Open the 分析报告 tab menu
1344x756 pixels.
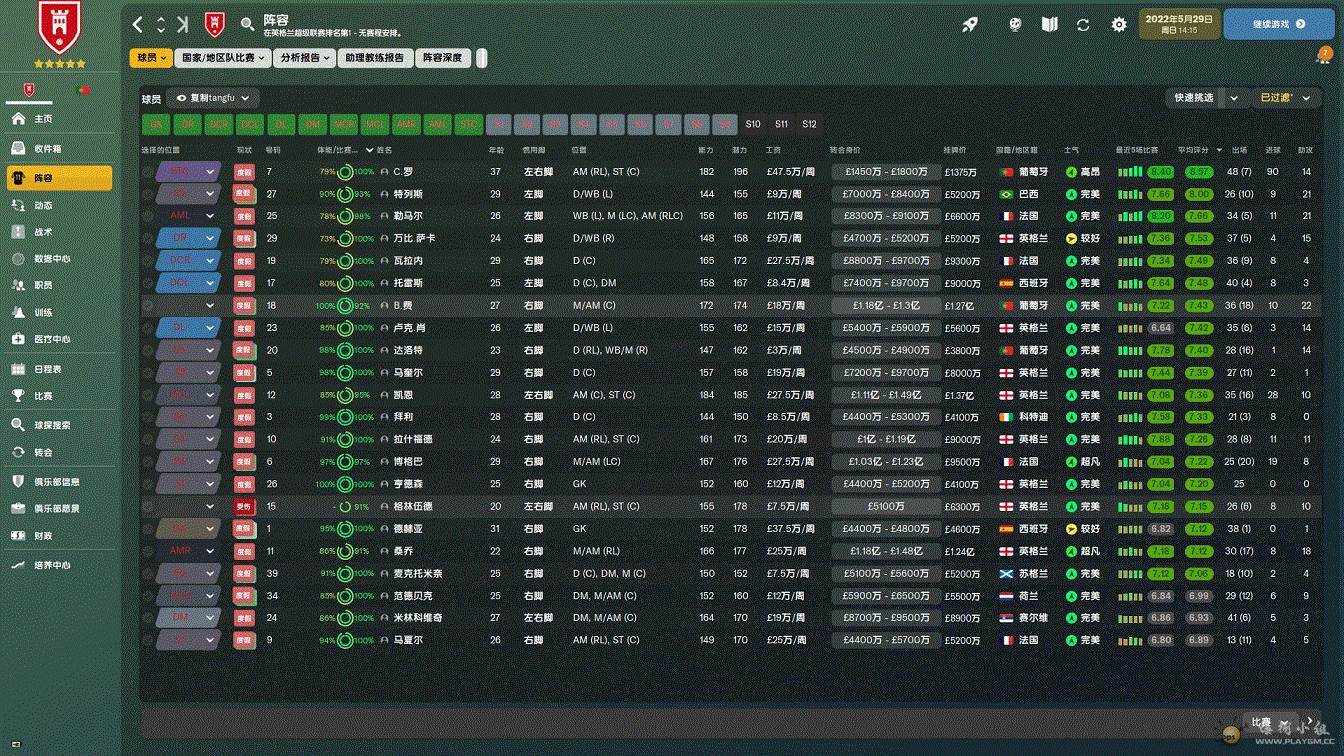(x=304, y=58)
